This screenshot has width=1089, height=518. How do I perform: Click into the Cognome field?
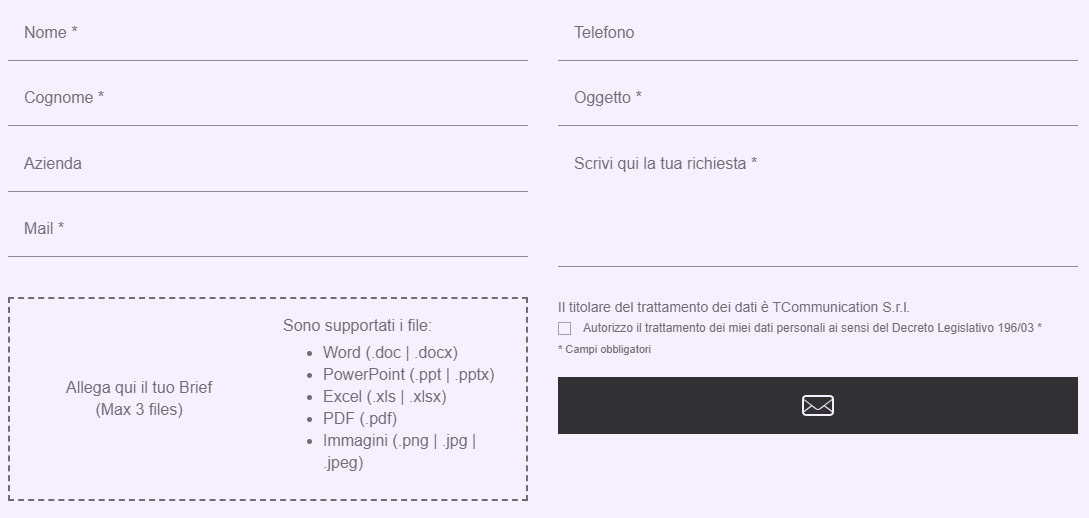267,98
